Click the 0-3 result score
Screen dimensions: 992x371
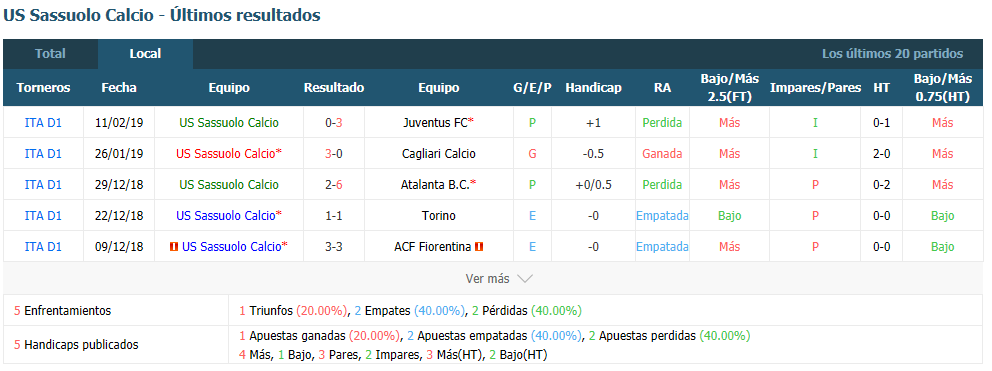click(333, 123)
